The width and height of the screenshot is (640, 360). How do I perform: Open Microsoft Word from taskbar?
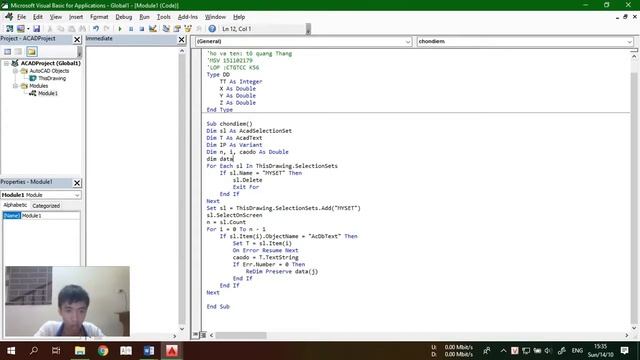pyautogui.click(x=149, y=351)
